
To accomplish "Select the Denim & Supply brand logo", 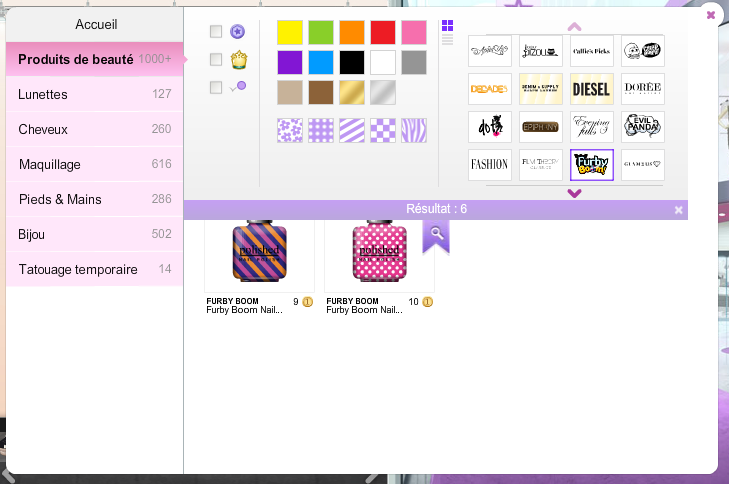I will click(540, 89).
